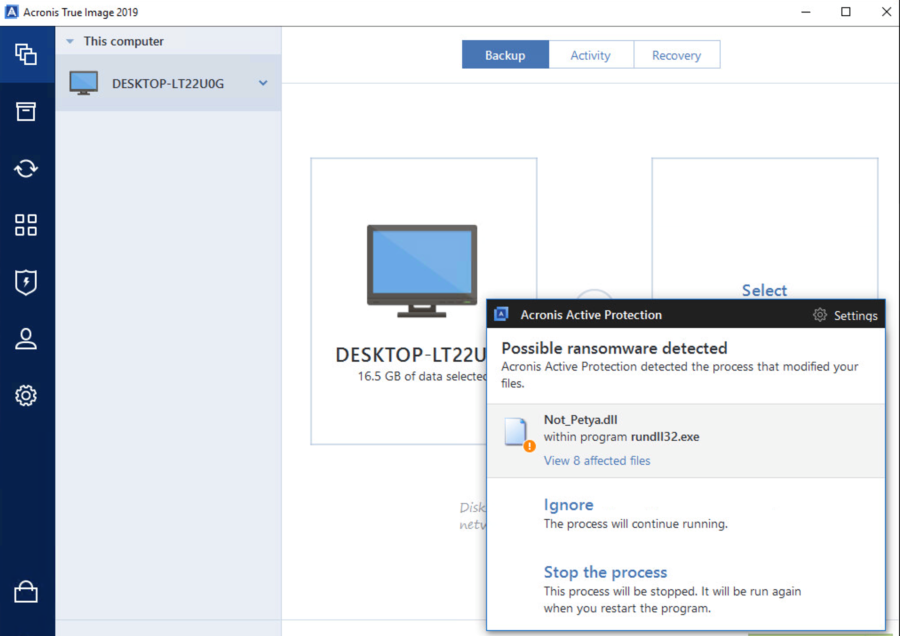The height and width of the screenshot is (636, 900).
Task: Open the store bag icon in sidebar
Action: pos(26,591)
